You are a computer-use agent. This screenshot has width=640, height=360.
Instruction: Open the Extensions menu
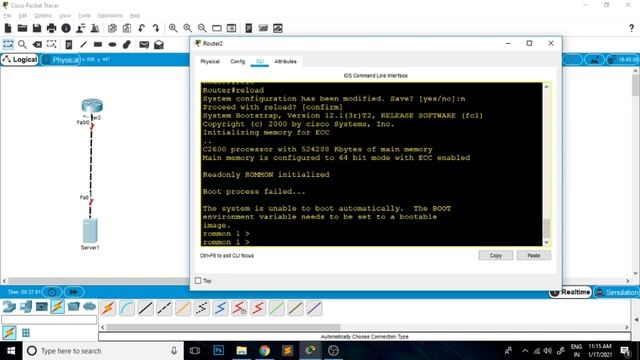[110, 16]
